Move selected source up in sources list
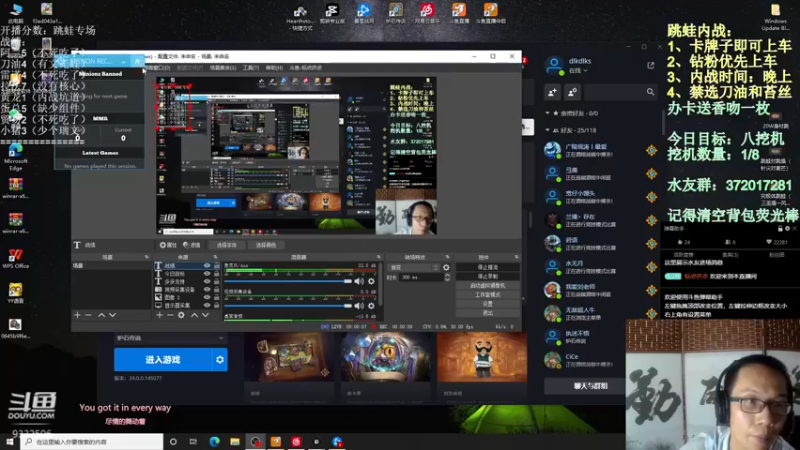Screen dimensions: 800x450 [194, 315]
